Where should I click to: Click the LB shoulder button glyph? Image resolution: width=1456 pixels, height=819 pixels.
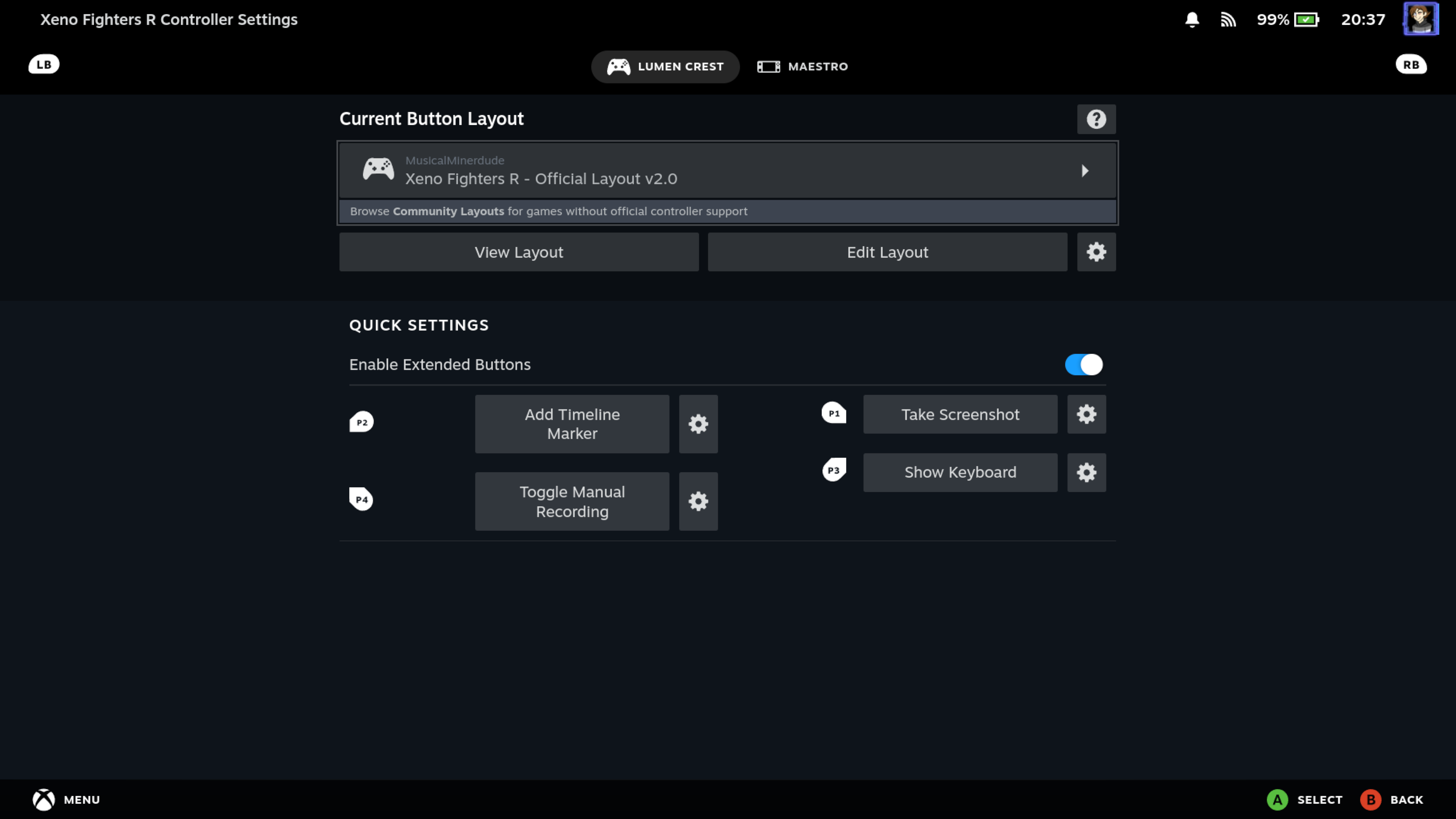pos(44,64)
